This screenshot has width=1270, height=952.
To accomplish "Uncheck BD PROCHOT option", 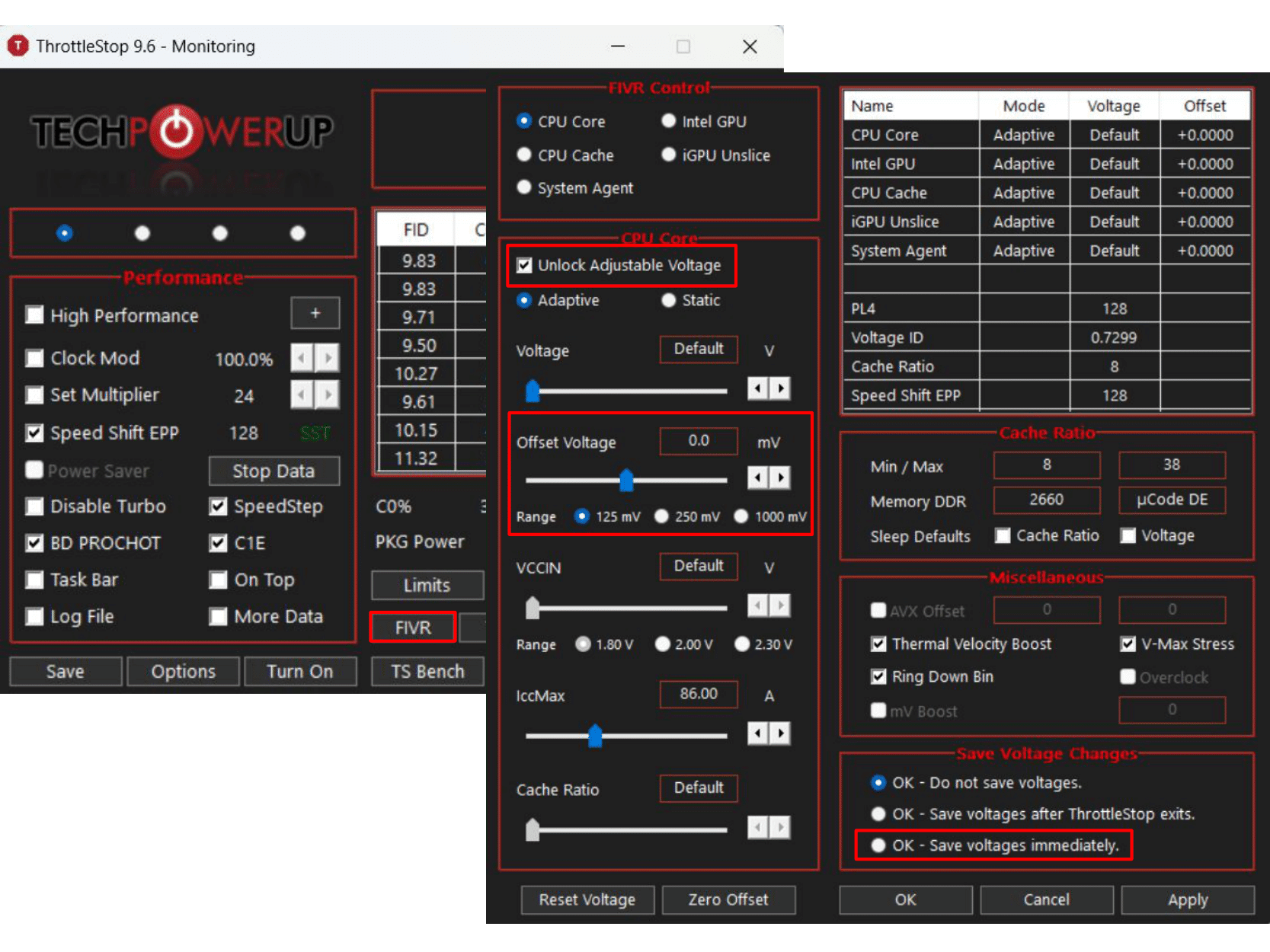I will (x=34, y=543).
